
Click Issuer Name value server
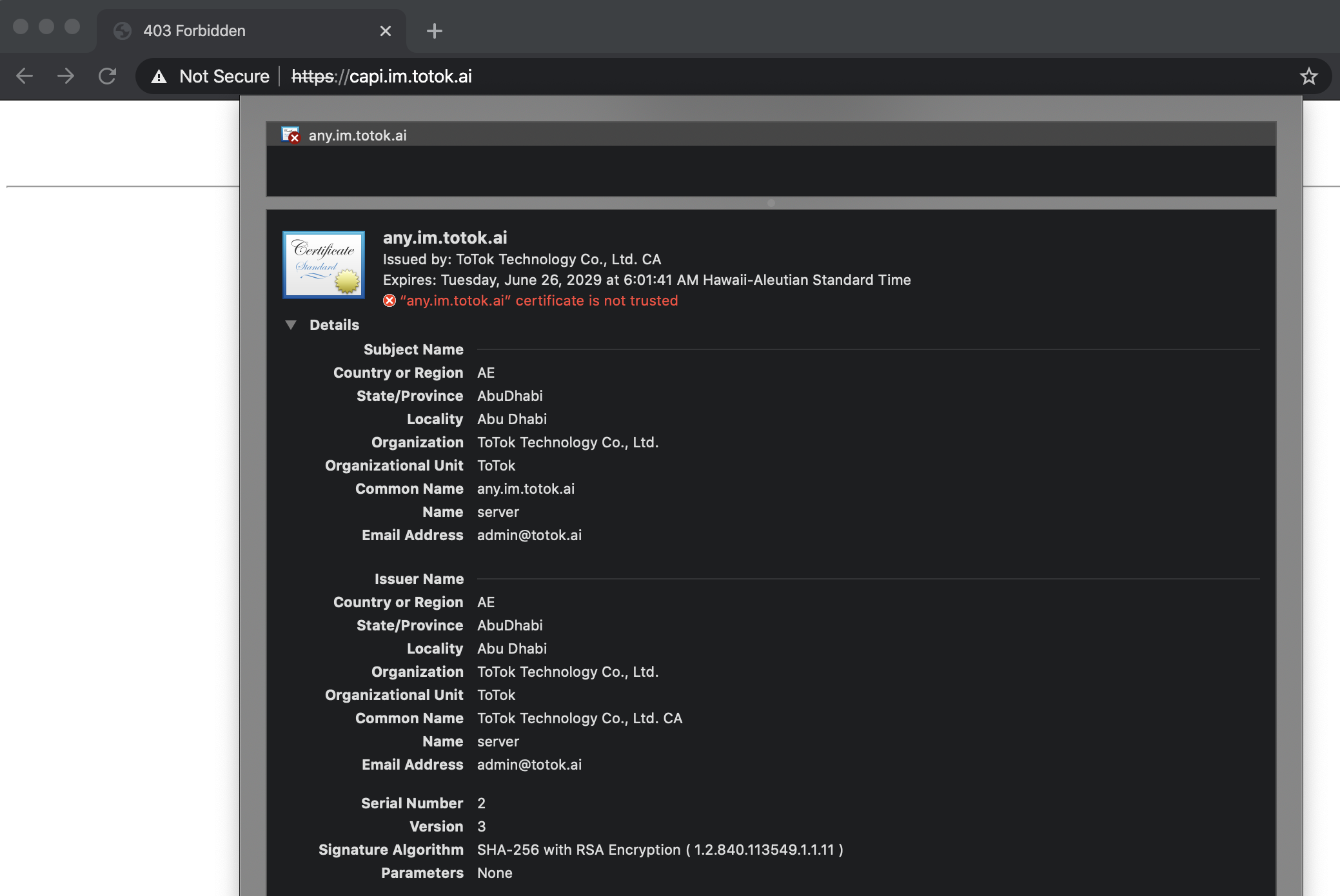tap(498, 741)
